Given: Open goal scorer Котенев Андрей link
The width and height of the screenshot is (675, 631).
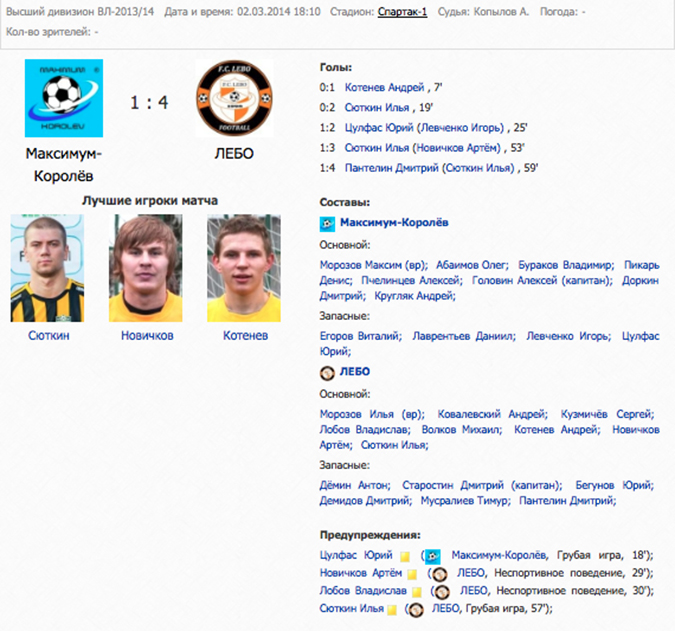Looking at the screenshot, I should (384, 87).
